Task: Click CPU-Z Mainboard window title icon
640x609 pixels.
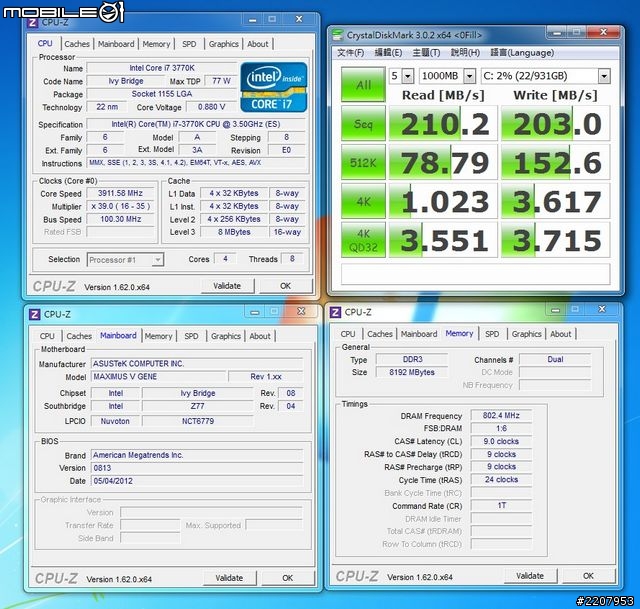Action: tap(34, 314)
